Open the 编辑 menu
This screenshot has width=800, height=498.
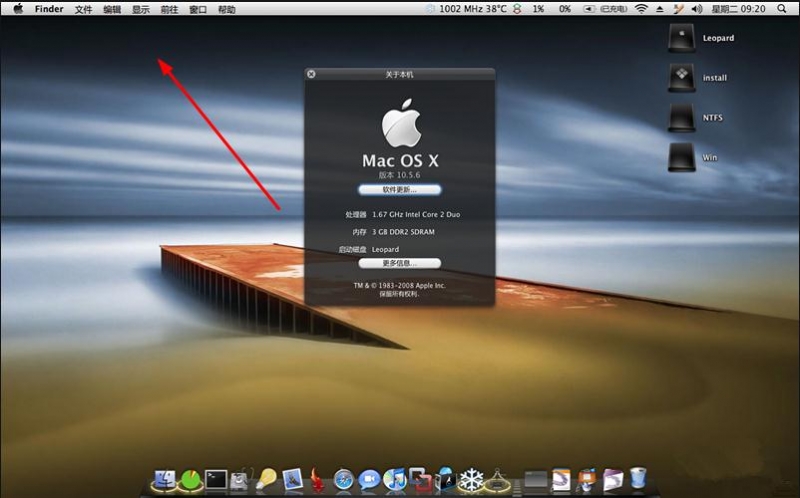click(x=112, y=9)
